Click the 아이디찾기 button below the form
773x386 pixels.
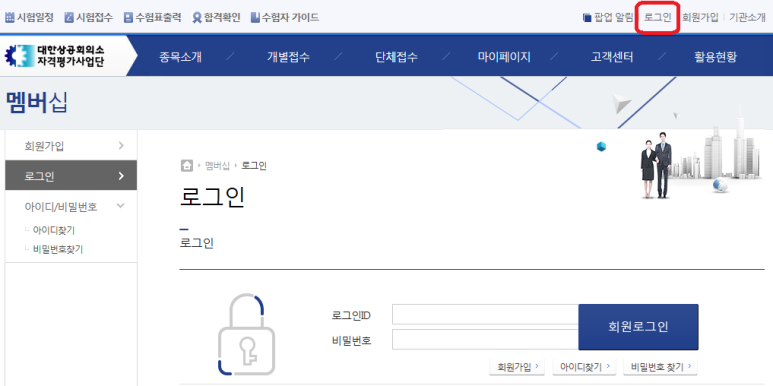[584, 367]
